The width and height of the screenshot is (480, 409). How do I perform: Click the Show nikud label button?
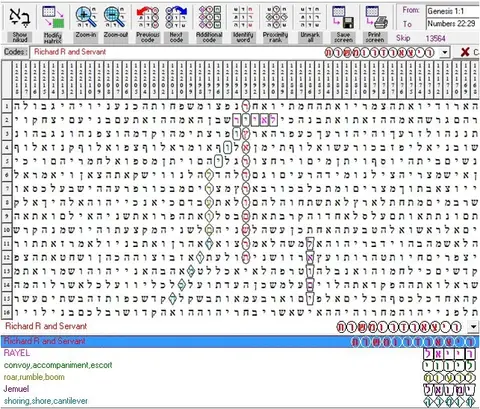(x=20, y=37)
